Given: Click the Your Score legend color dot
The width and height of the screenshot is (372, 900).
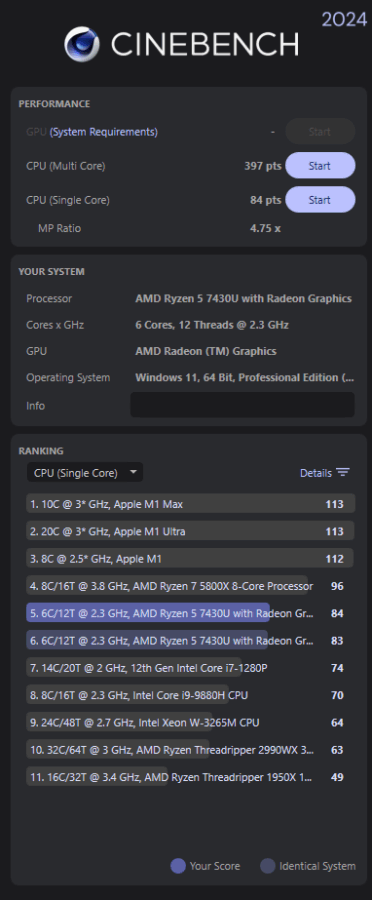Looking at the screenshot, I should coord(178,866).
